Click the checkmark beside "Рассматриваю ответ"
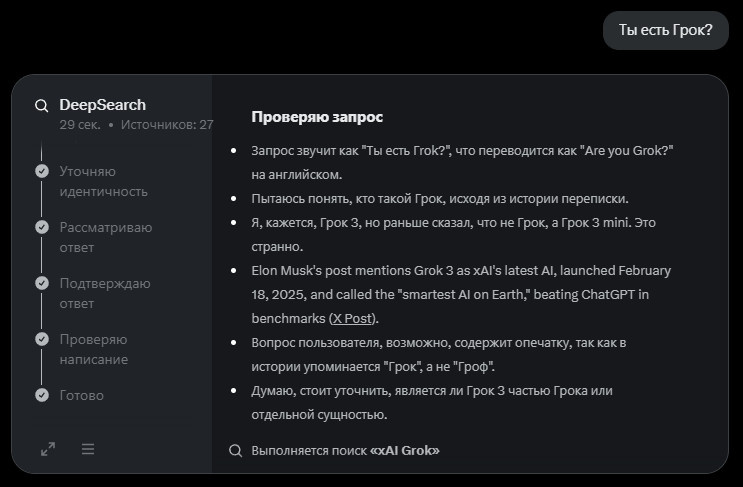This screenshot has height=487, width=743. tap(42, 227)
